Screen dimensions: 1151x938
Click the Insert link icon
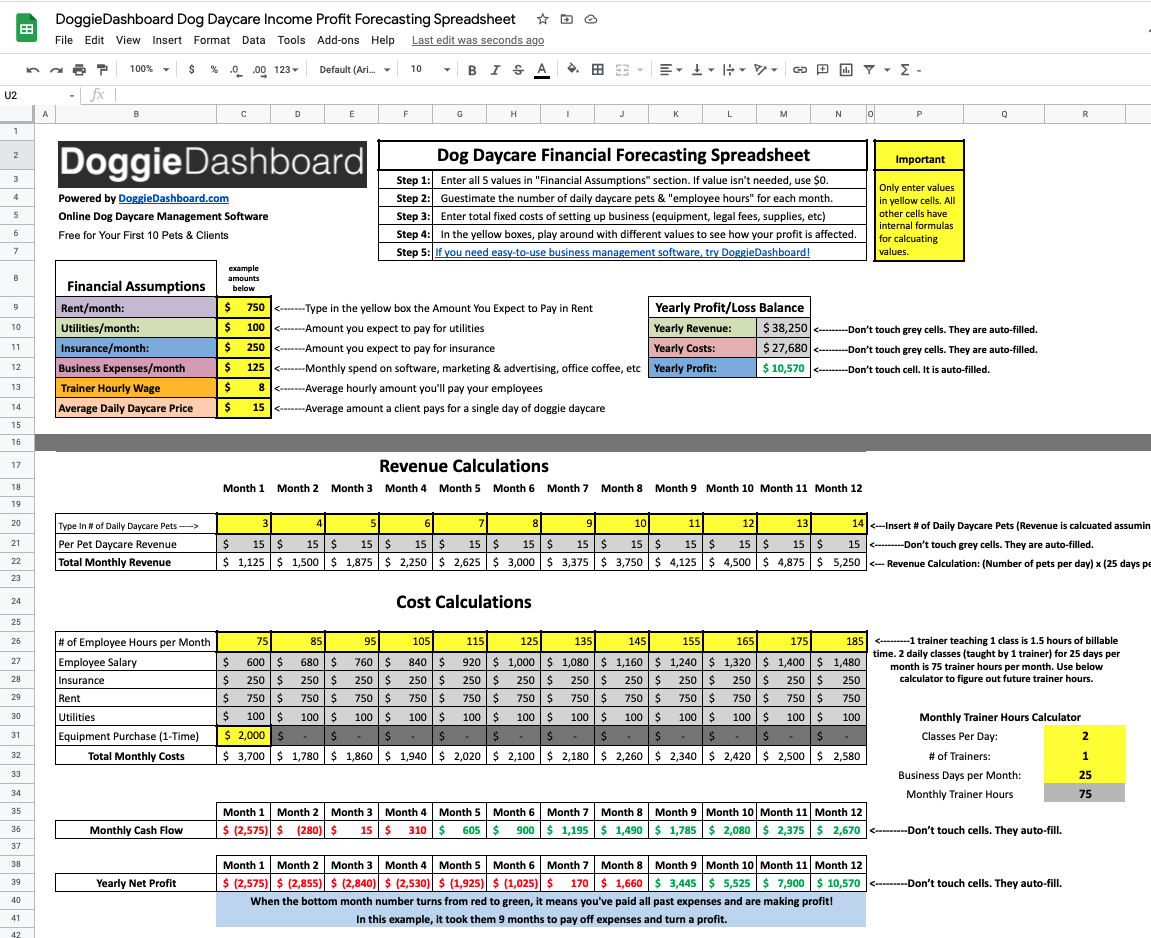(799, 70)
